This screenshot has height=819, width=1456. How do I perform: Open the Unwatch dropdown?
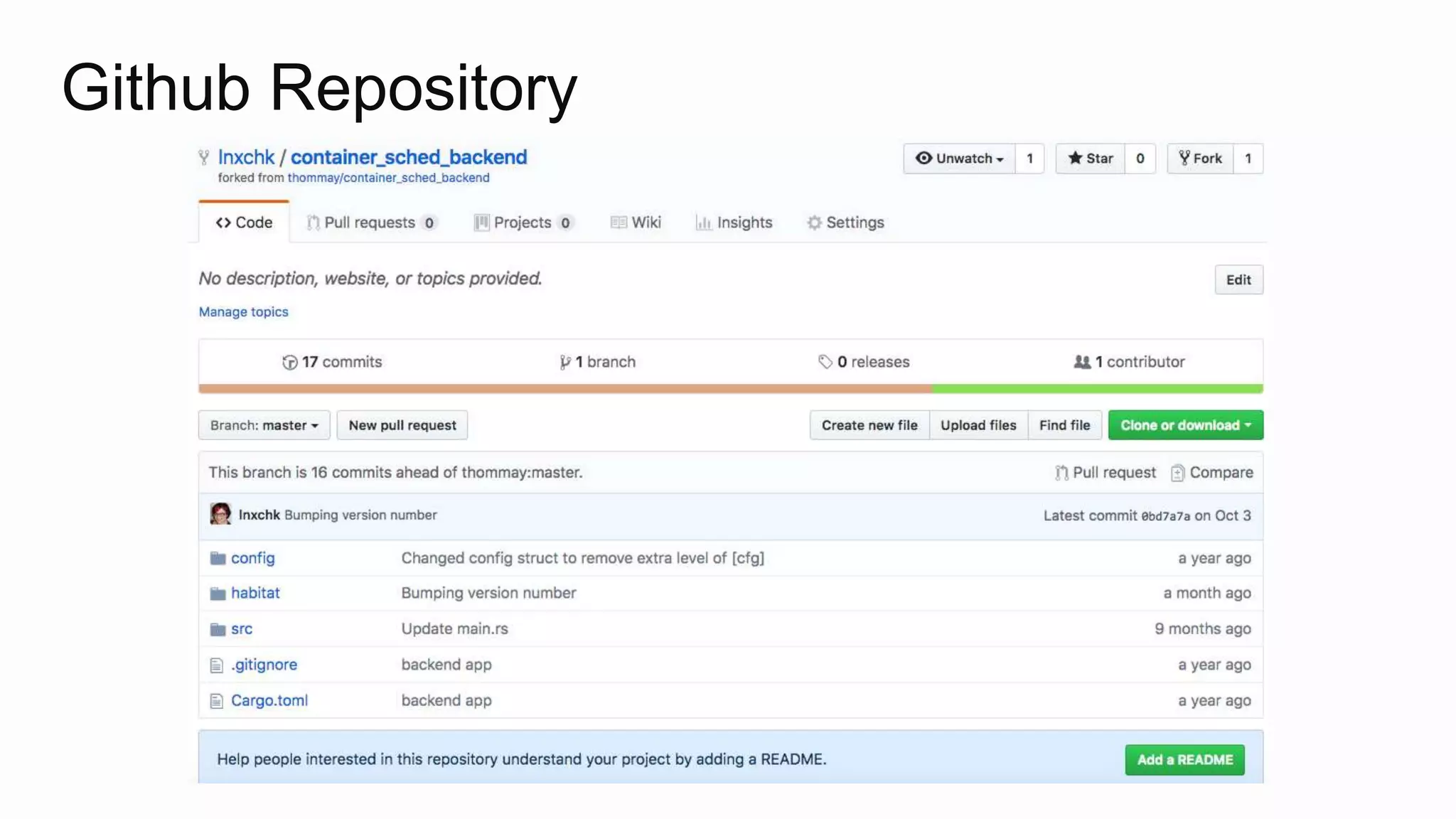point(959,159)
